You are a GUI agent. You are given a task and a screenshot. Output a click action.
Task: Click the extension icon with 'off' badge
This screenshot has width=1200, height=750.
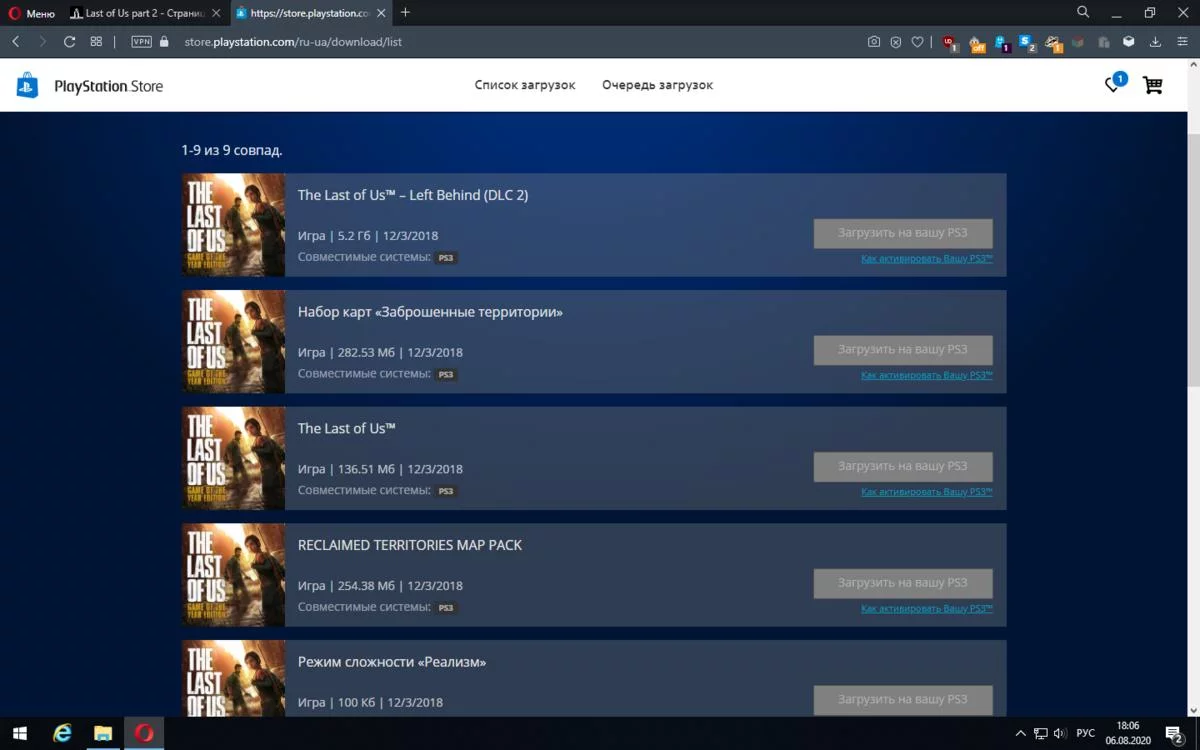pyautogui.click(x=977, y=43)
